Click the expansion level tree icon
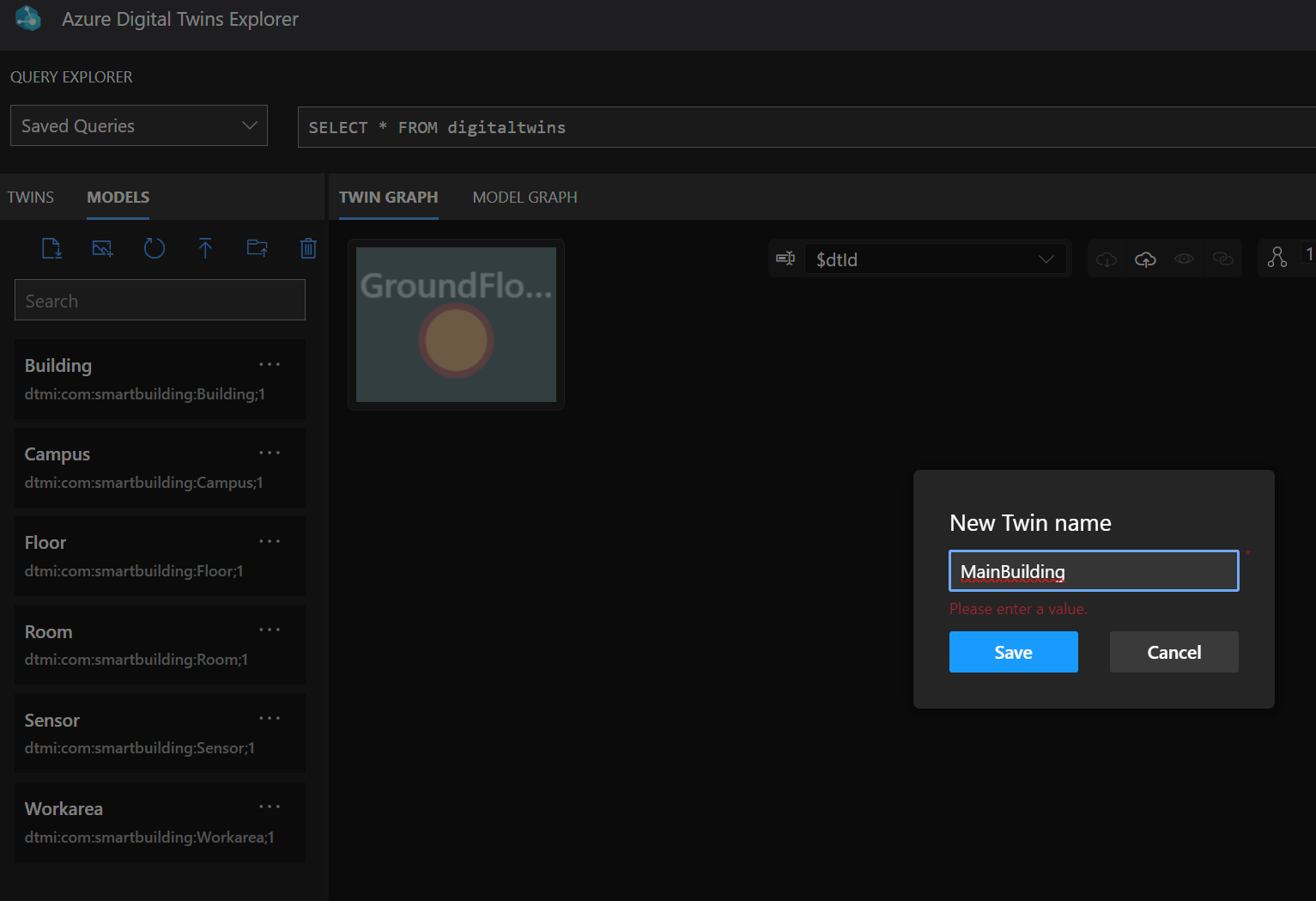The height and width of the screenshot is (901, 1316). point(1277,258)
